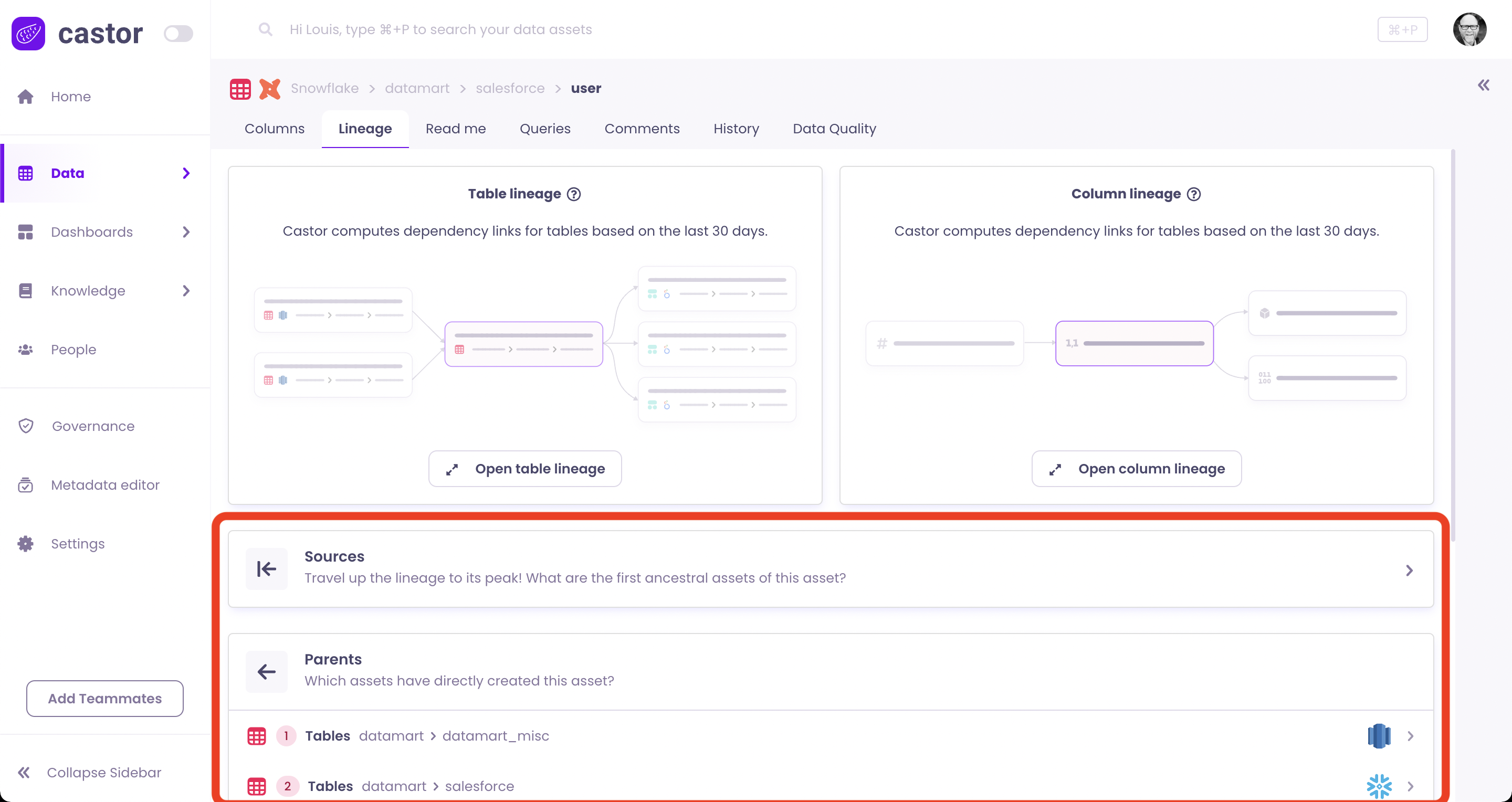Click the vertical scrollbar on right
The image size is (1512, 802).
click(x=1453, y=346)
